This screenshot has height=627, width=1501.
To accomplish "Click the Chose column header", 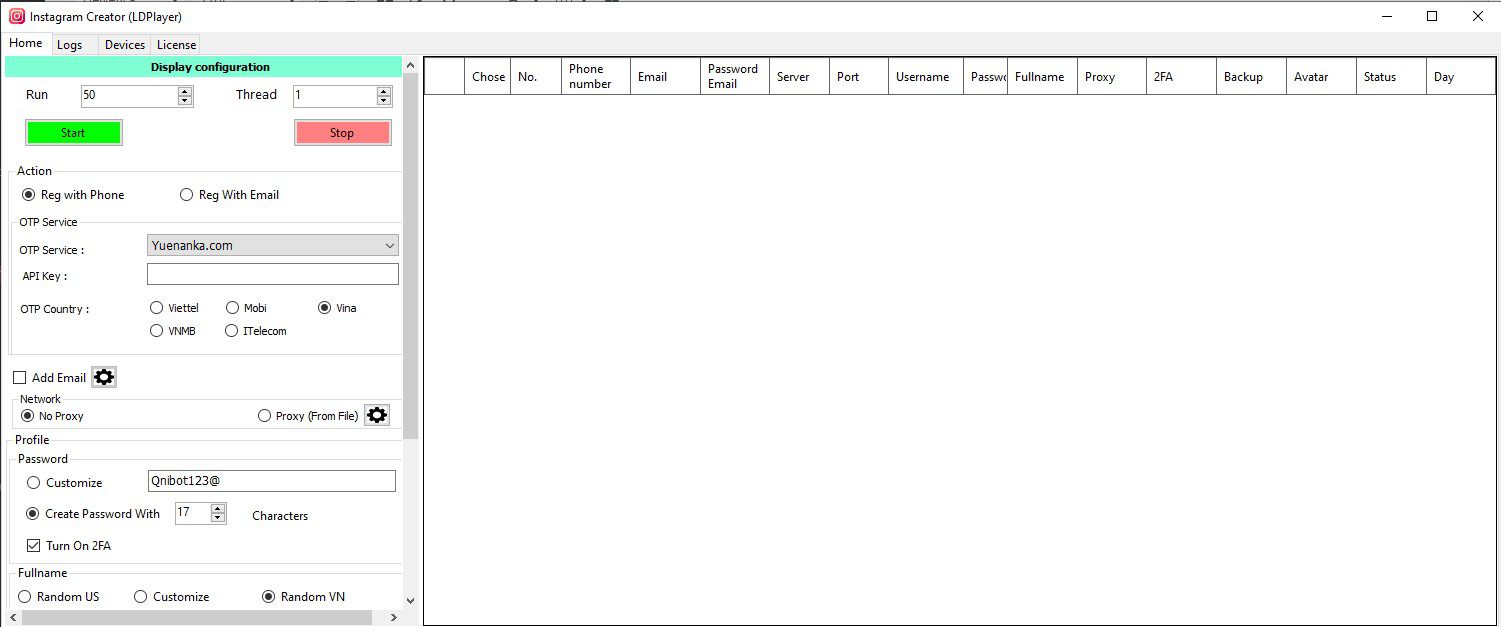I will coord(488,77).
